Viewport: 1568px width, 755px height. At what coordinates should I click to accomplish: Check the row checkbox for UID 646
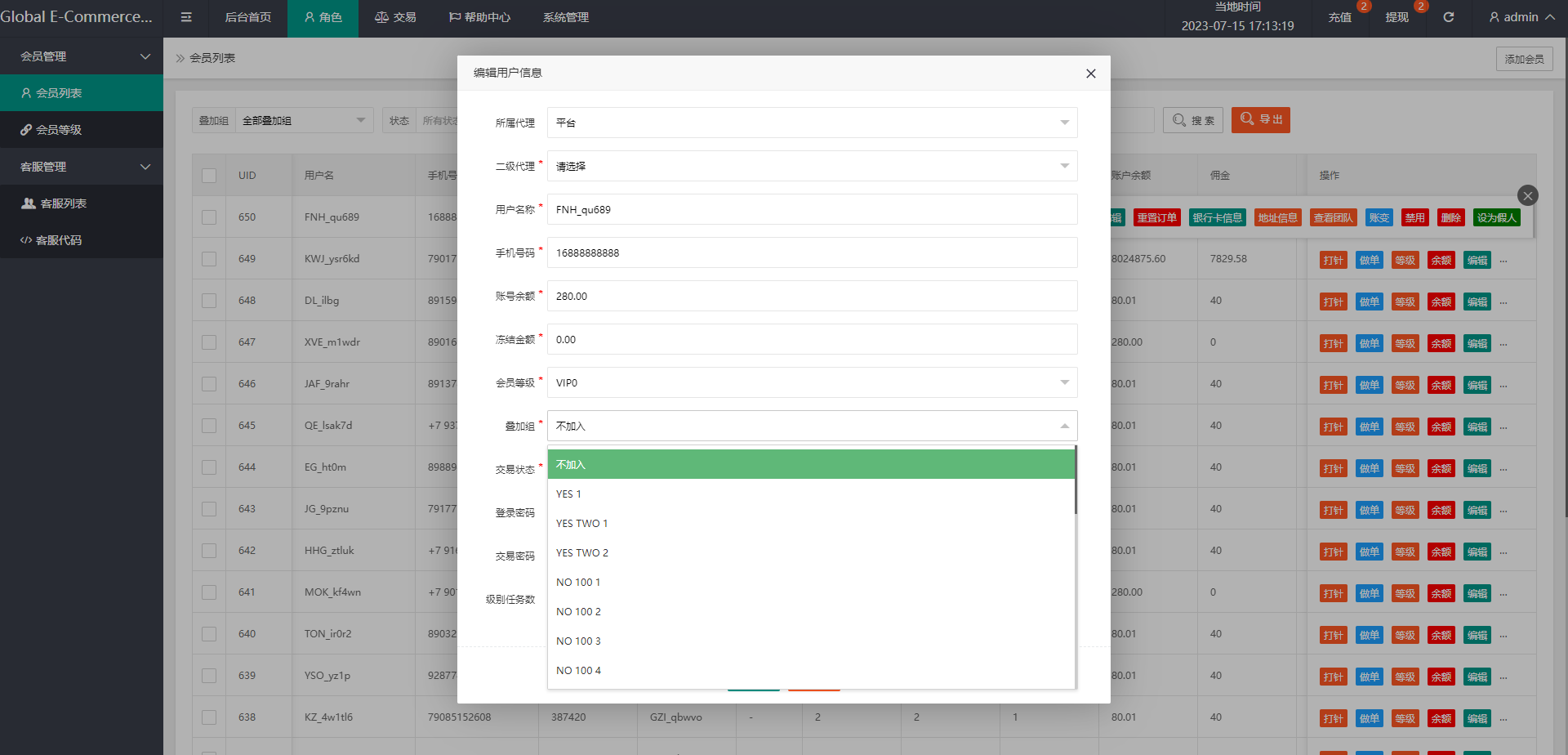click(x=209, y=384)
